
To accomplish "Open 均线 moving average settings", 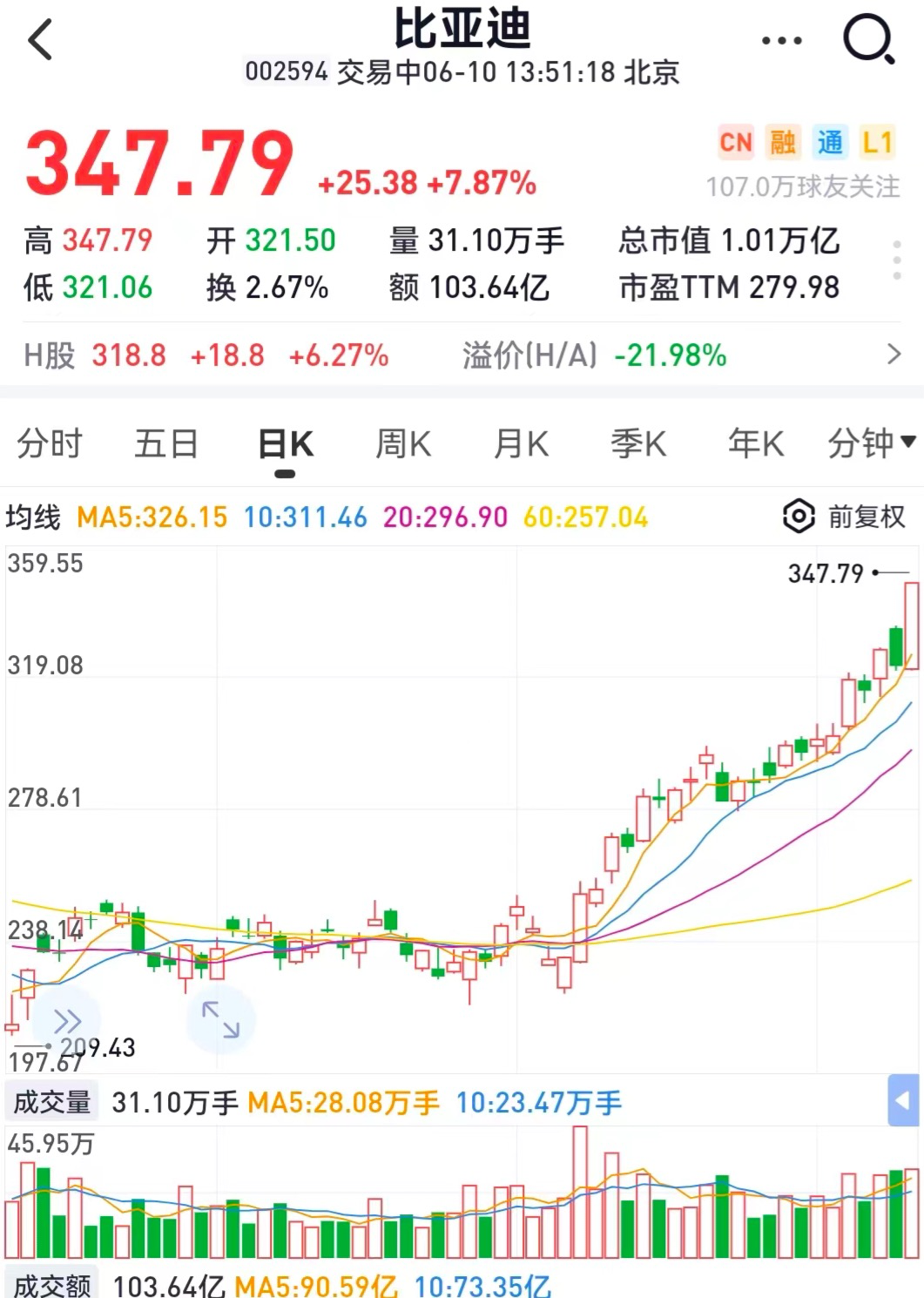I will pos(33,517).
